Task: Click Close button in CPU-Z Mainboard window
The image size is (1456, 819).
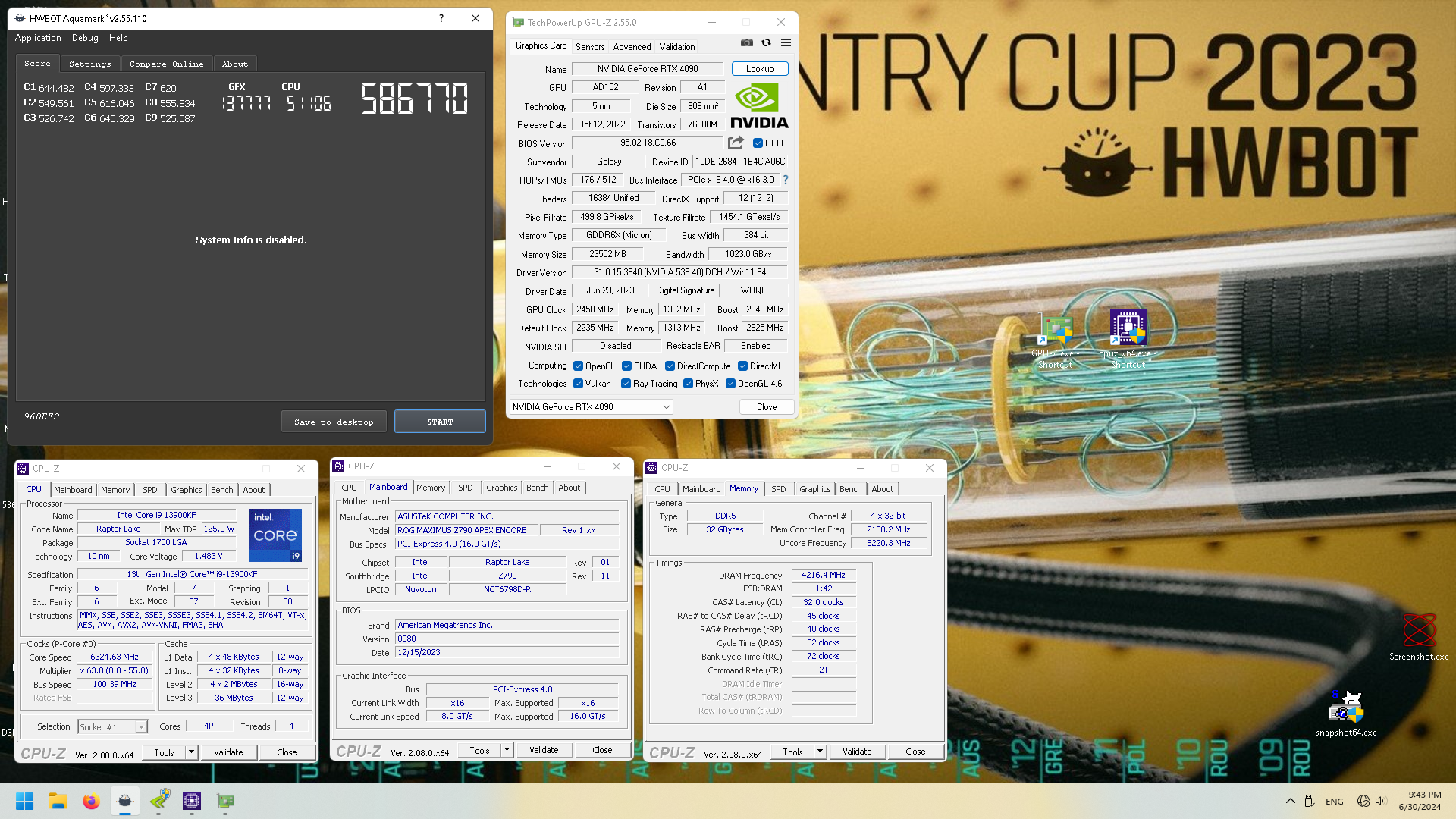Action: point(602,750)
